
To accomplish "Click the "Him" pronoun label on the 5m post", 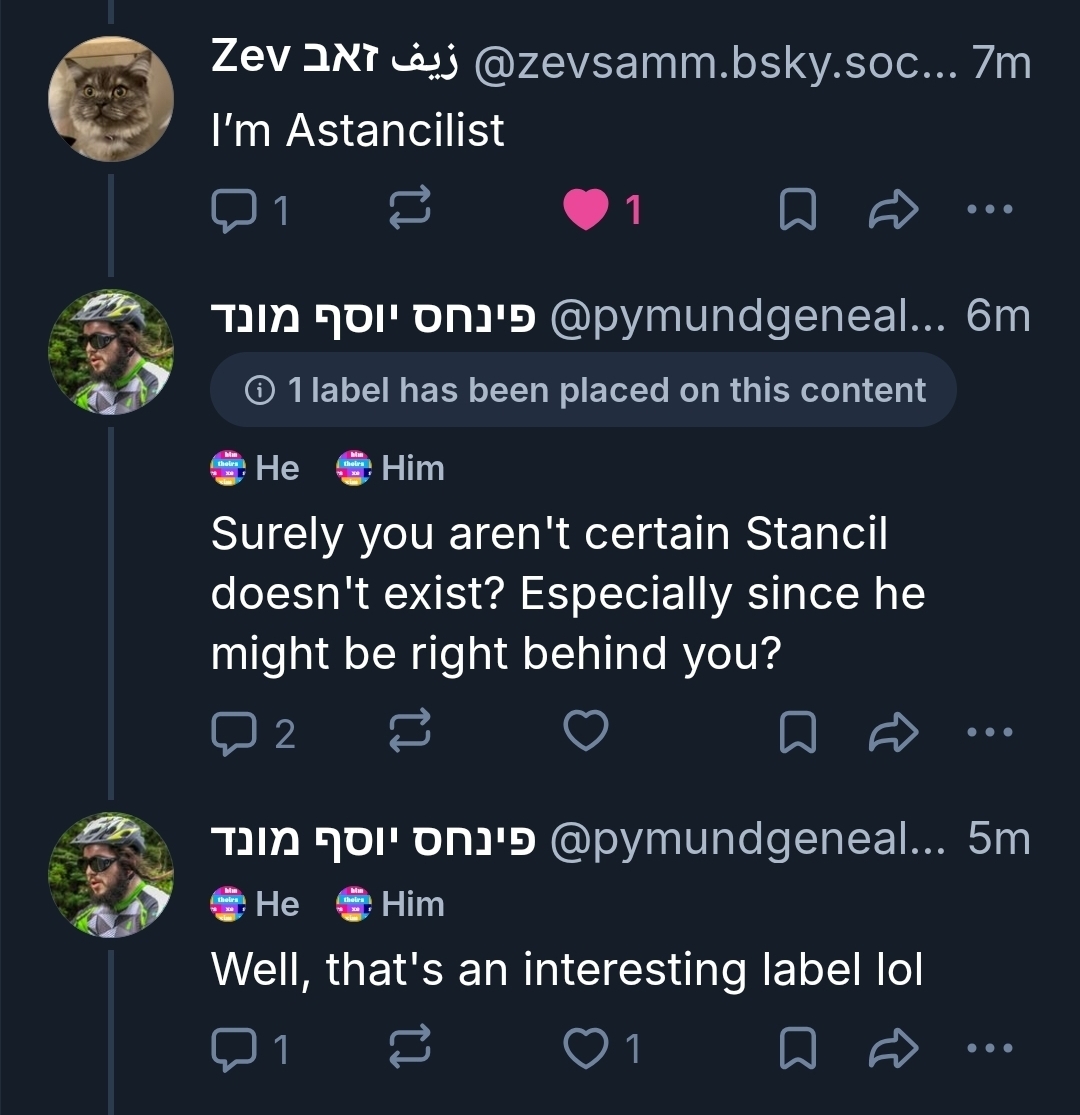I will pos(391,904).
